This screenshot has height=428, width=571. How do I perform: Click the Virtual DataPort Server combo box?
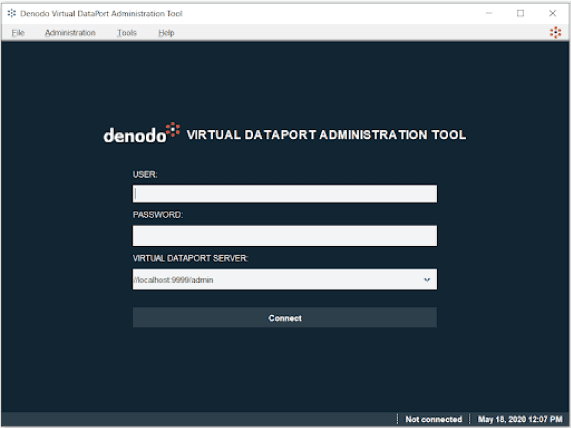point(285,279)
